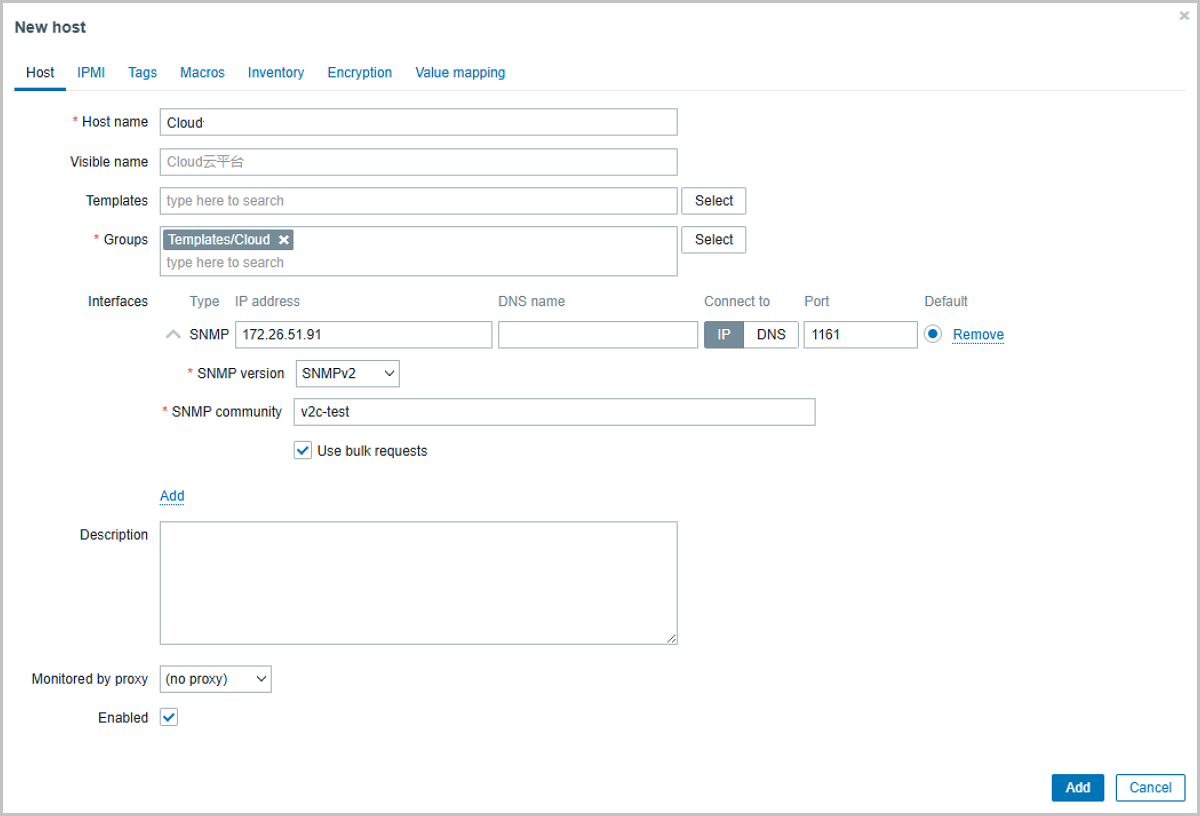Screen dimensions: 1200x816
Task: Open the SNMP version dropdown
Action: pyautogui.click(x=346, y=373)
